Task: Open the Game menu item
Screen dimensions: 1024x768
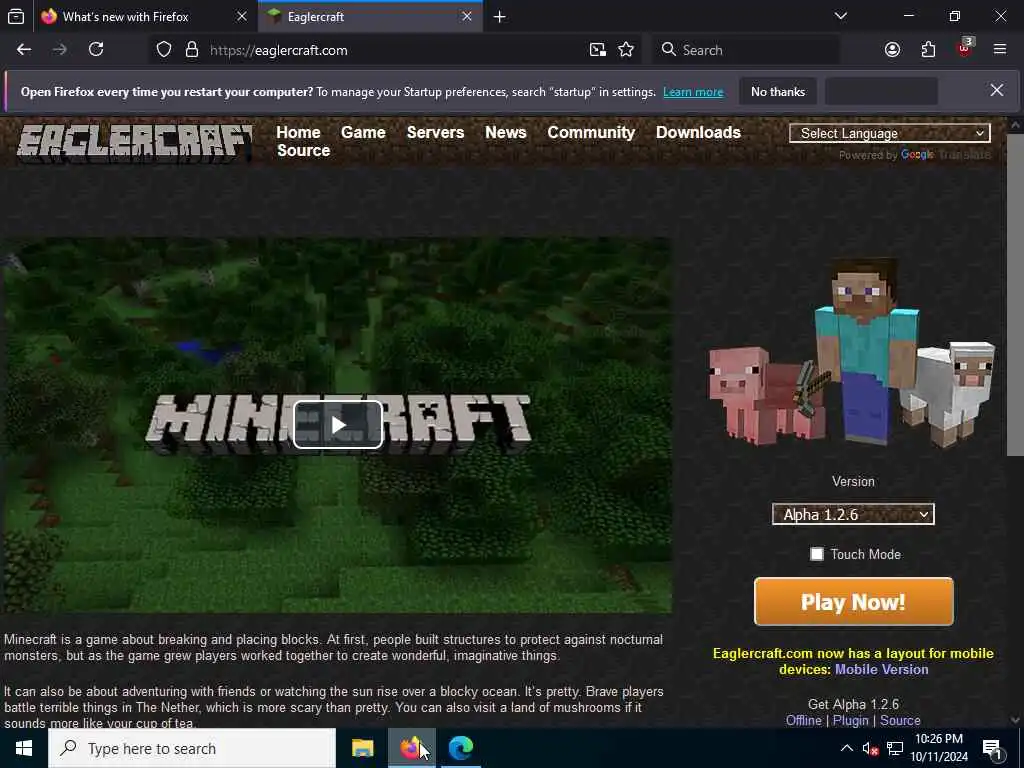Action: pos(363,133)
